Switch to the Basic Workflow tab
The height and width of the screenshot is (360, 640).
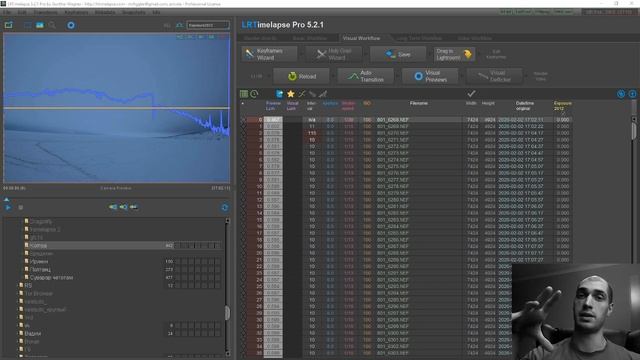310,38
